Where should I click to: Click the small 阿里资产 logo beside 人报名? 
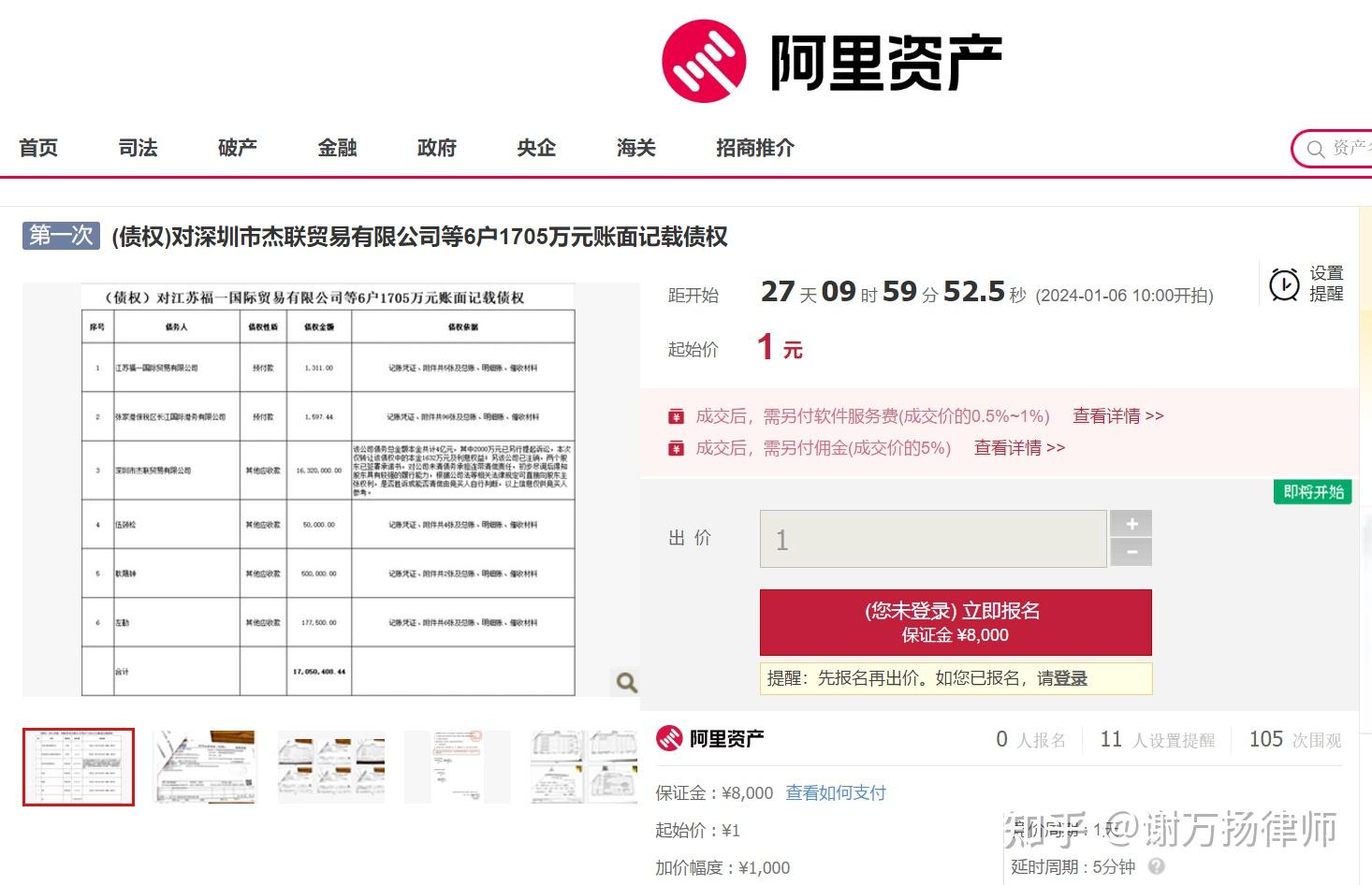(710, 739)
